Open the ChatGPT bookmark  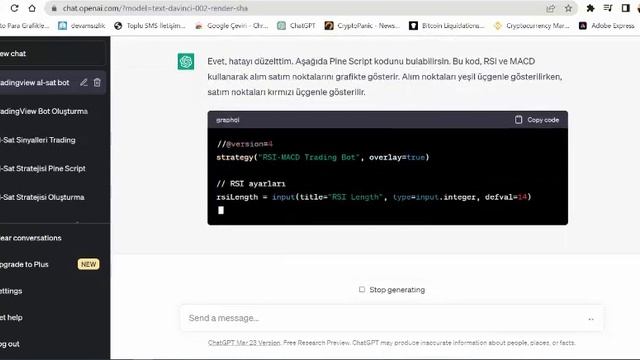point(296,26)
